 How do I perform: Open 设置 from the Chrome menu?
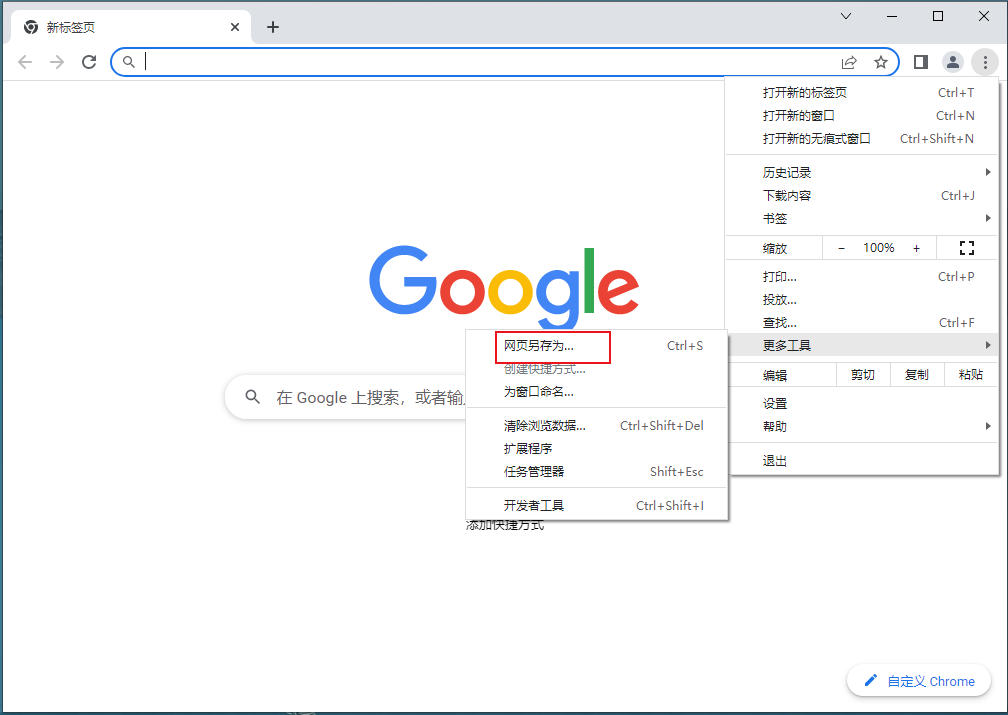[x=862, y=403]
